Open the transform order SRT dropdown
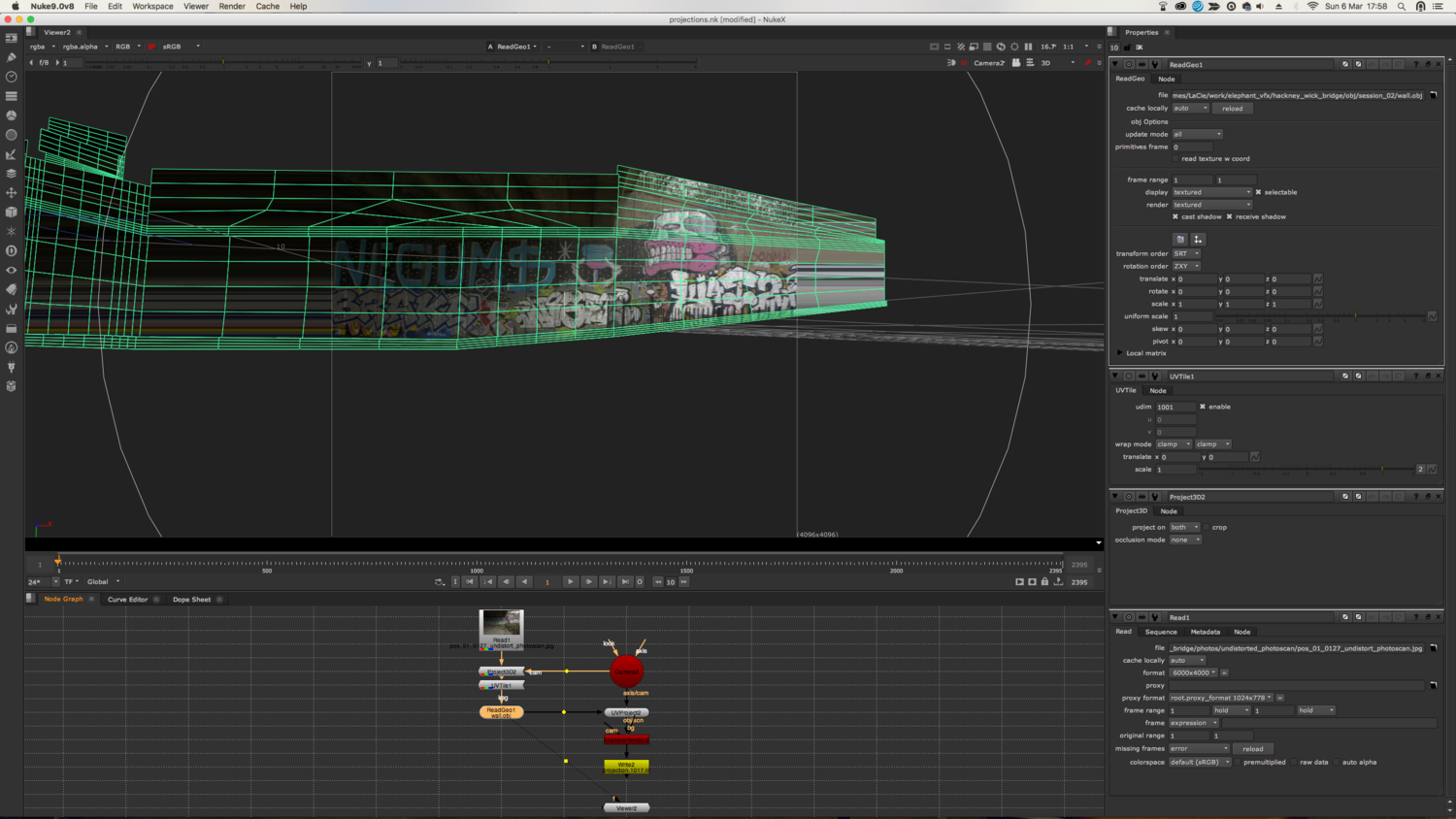 pos(1186,253)
